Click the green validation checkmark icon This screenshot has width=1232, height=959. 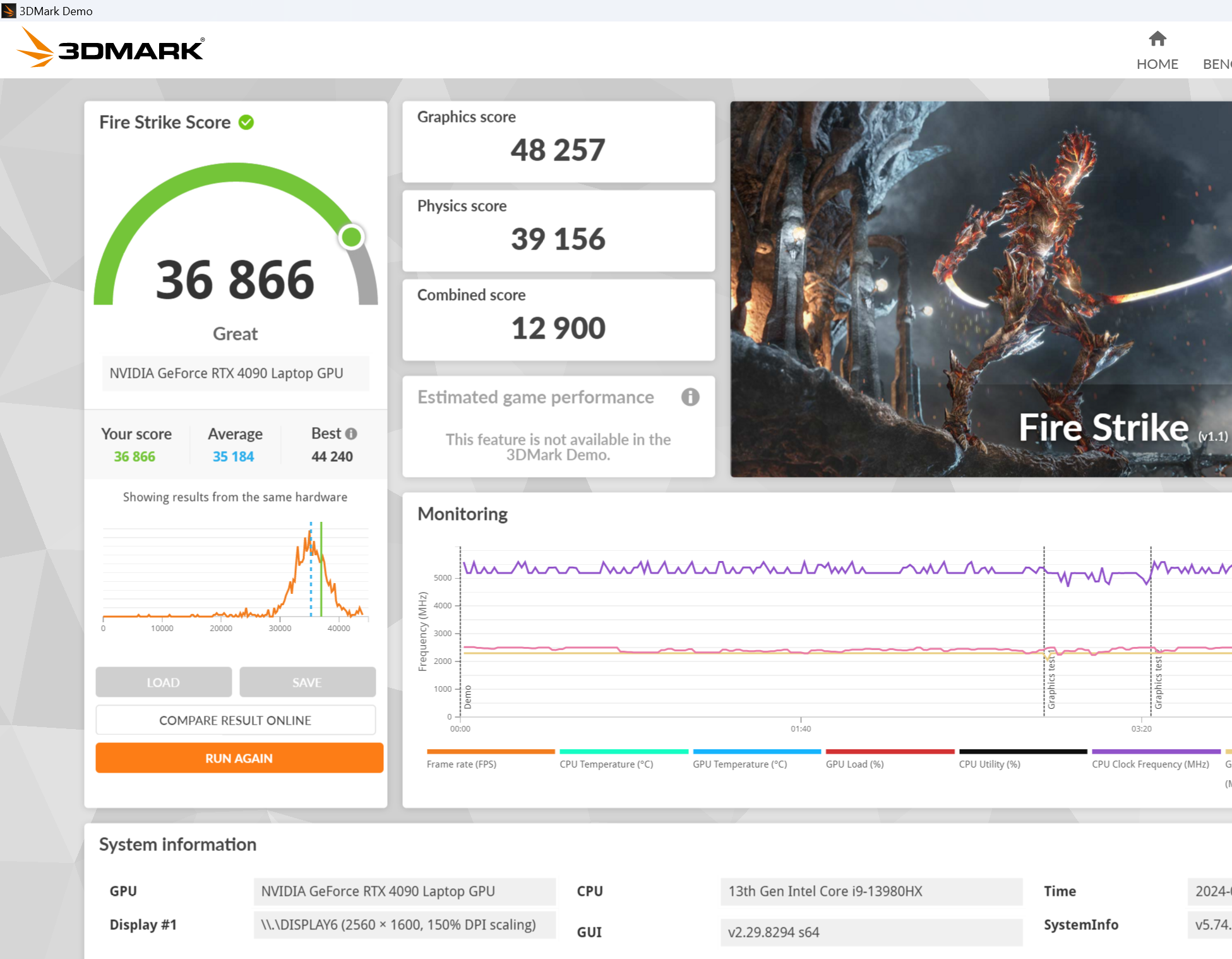[x=246, y=123]
